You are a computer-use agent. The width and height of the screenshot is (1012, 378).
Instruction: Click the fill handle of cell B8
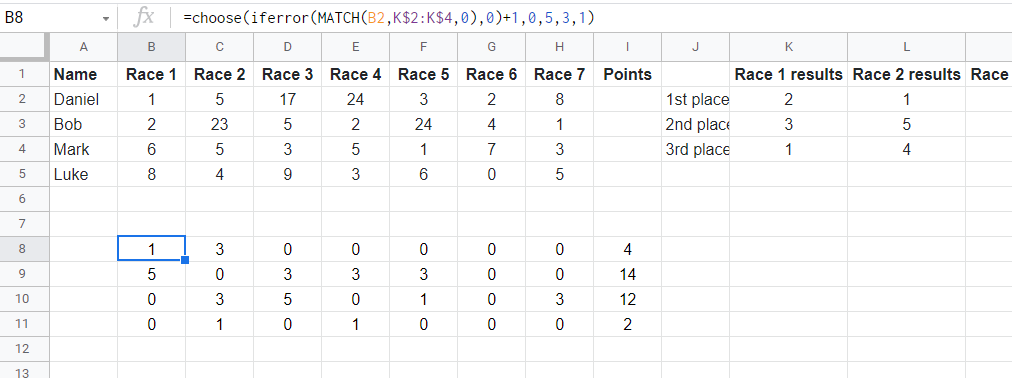[x=185, y=260]
